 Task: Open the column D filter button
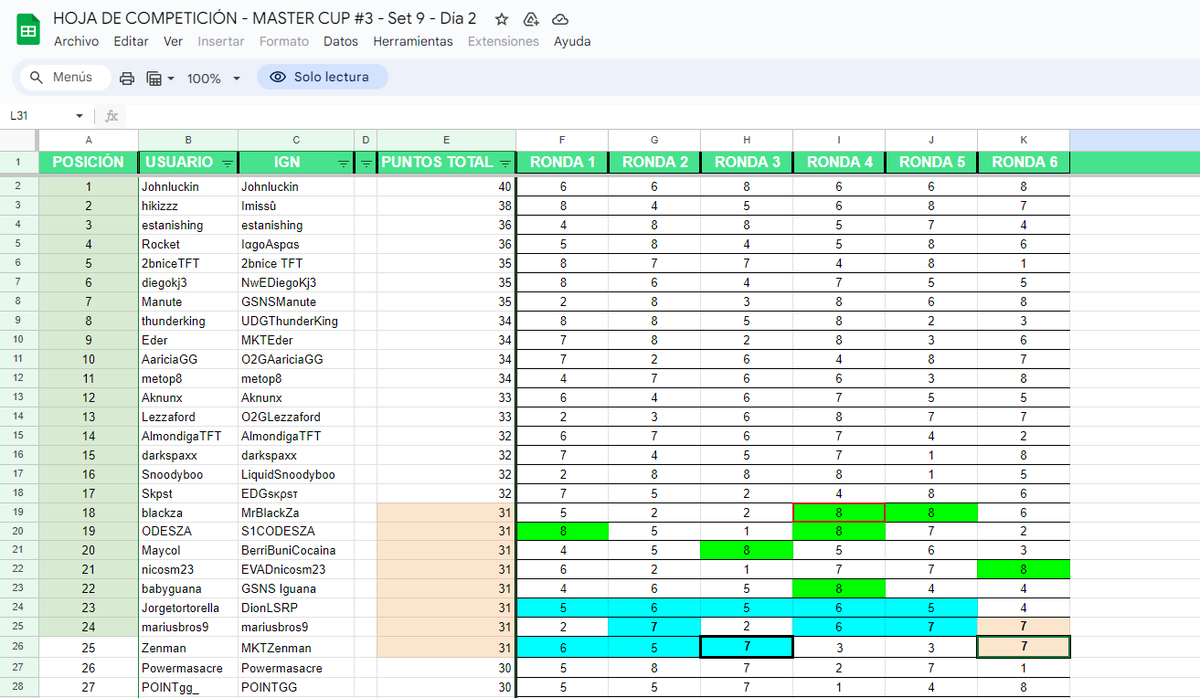coord(366,162)
